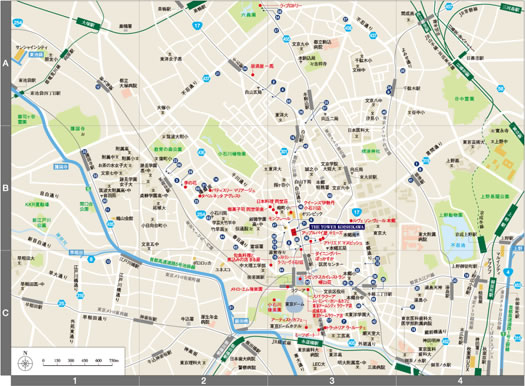This screenshot has height=386, width=525.
Task: Click the 小石川植物園 park label
Action: coord(232,154)
